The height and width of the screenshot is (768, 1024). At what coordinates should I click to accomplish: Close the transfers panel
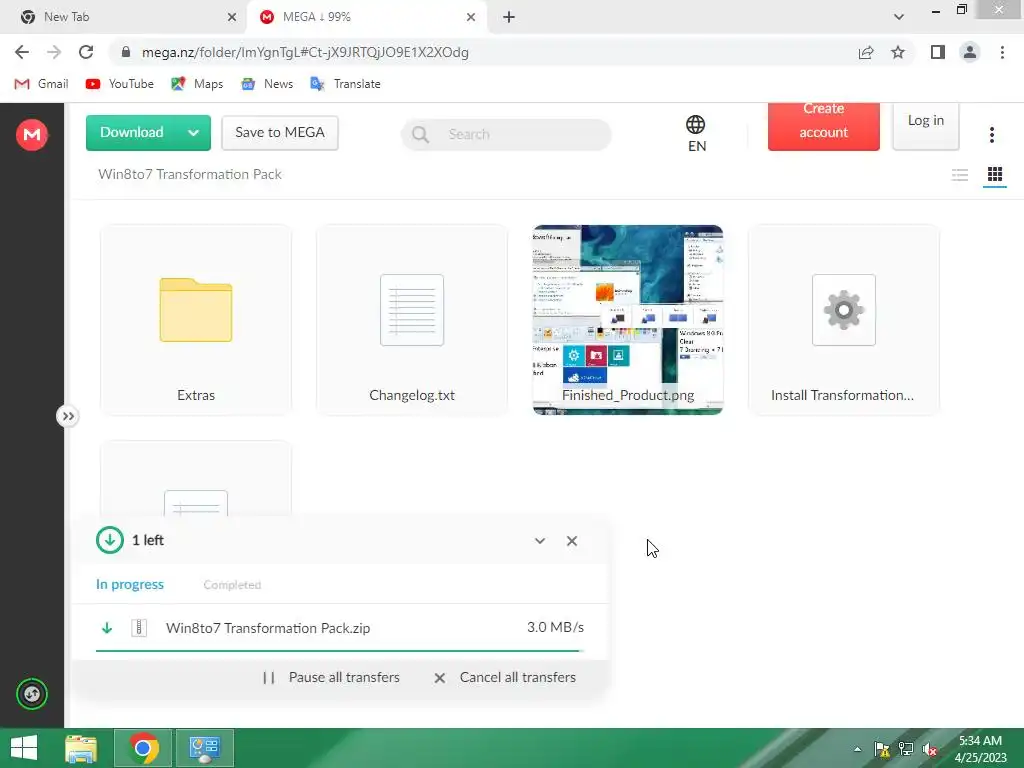point(571,541)
